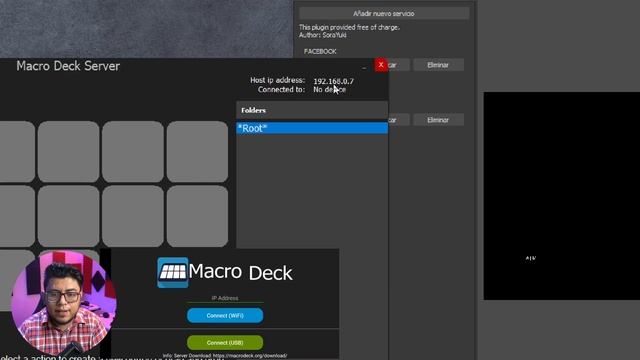The height and width of the screenshot is (360, 640).
Task: Click the Añadir nuevo servicio button
Action: coord(384,13)
